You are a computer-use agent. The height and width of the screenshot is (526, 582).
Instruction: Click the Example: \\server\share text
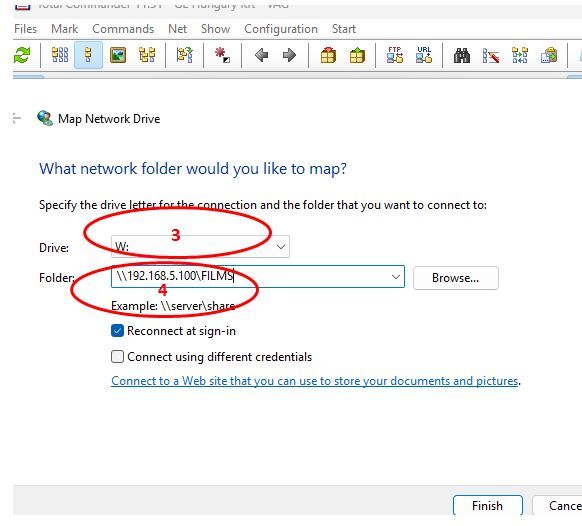tap(173, 306)
